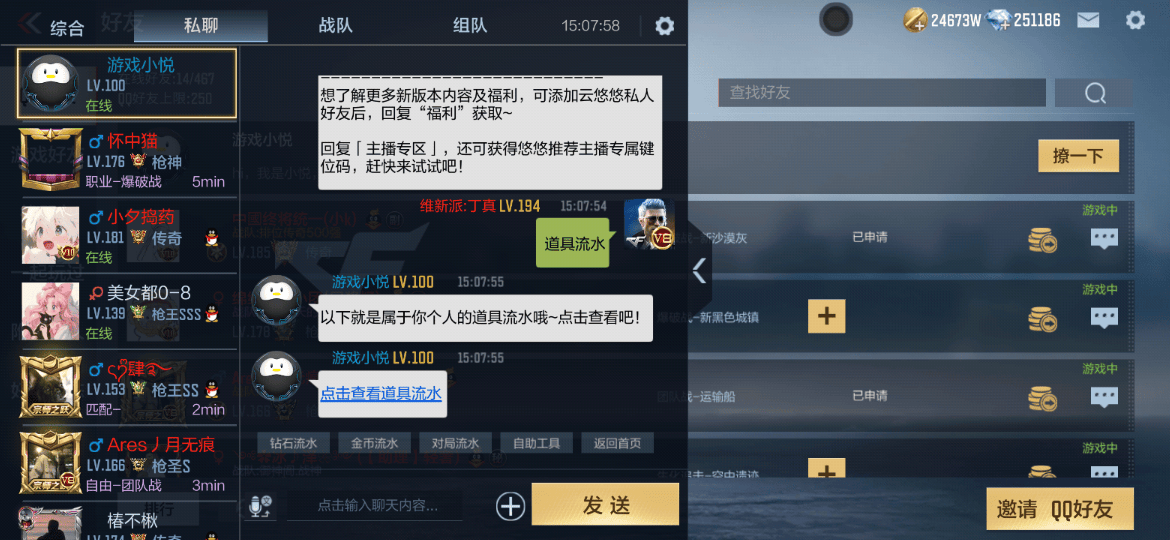Screen dimensions: 1170x540
Task: Choose the 钻石流水 quick reply
Action: [x=293, y=443]
